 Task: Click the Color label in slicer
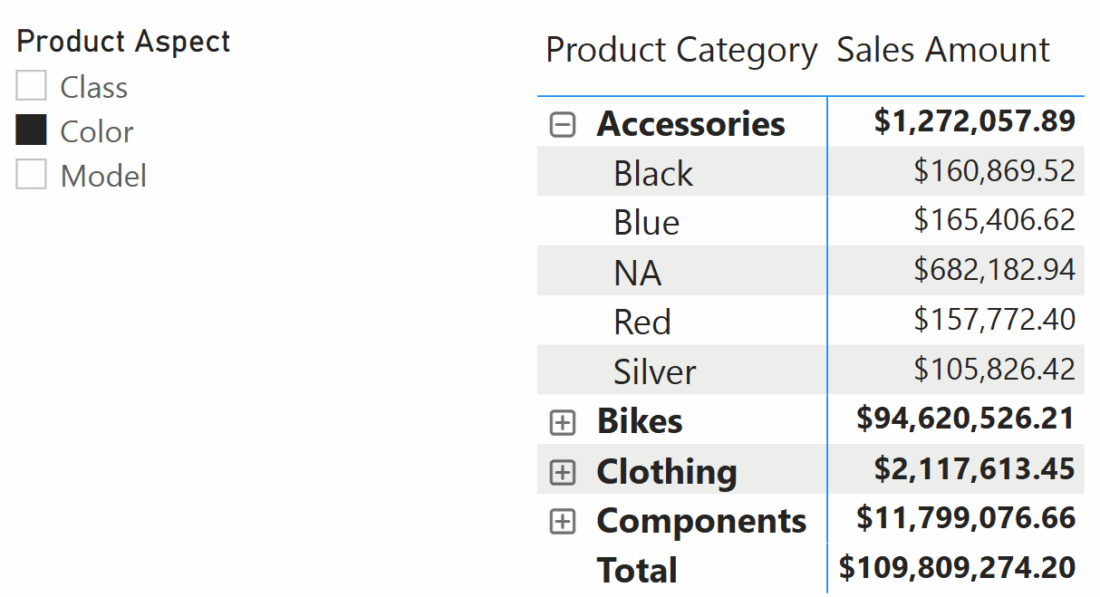tap(97, 132)
